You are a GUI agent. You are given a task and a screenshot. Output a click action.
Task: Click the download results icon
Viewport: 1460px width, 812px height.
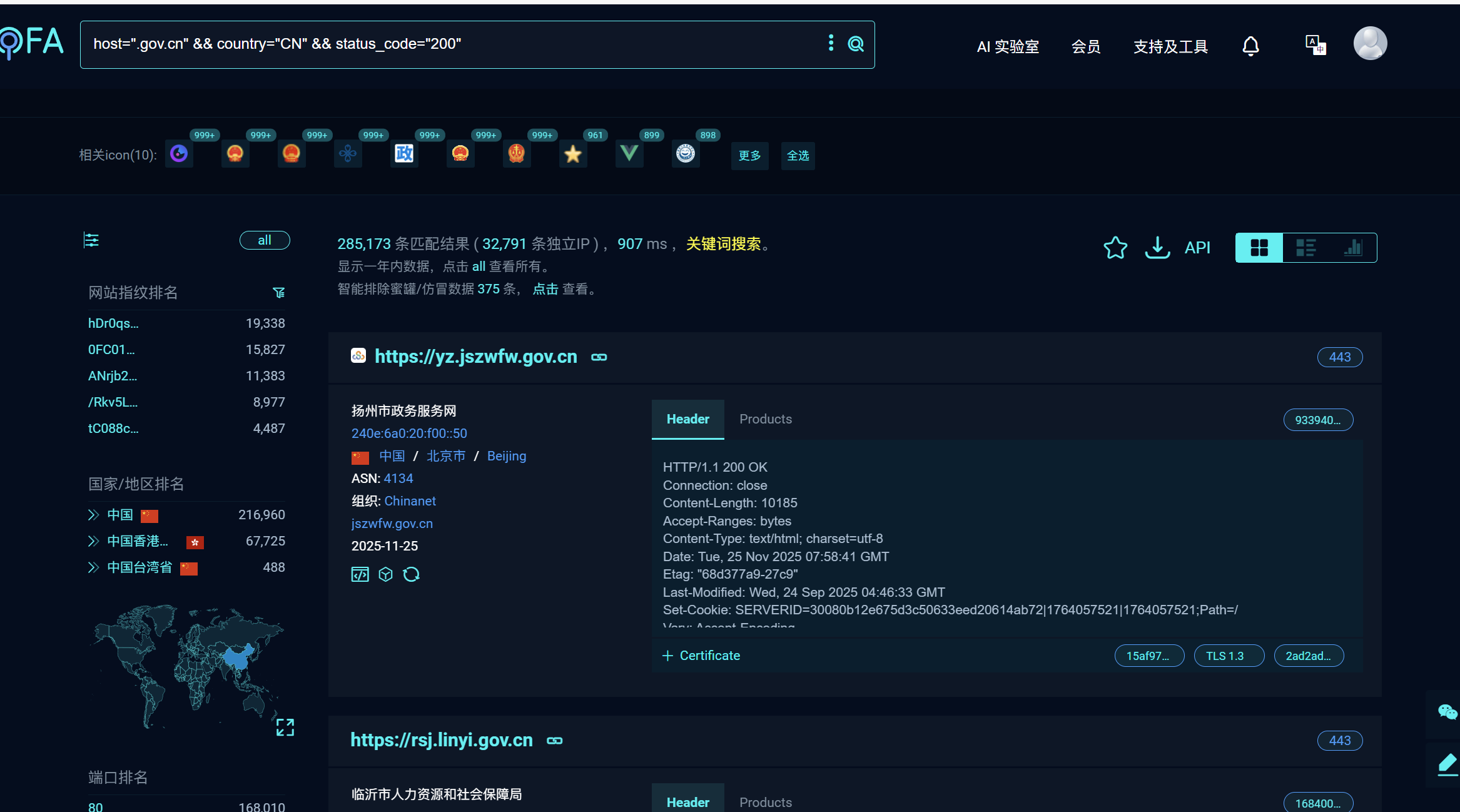tap(1157, 248)
